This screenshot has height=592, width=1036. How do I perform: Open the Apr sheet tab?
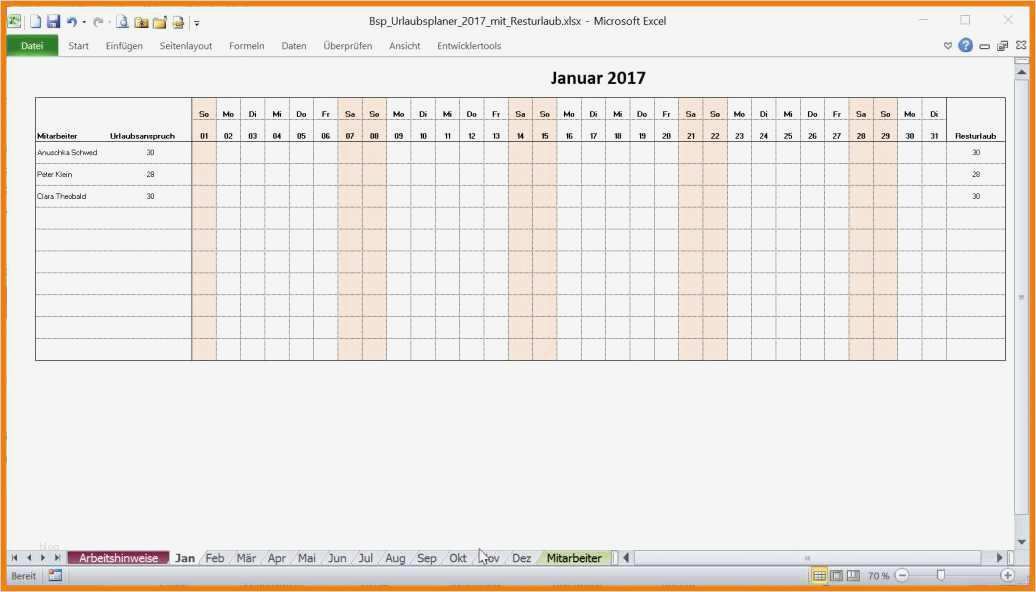(x=277, y=558)
